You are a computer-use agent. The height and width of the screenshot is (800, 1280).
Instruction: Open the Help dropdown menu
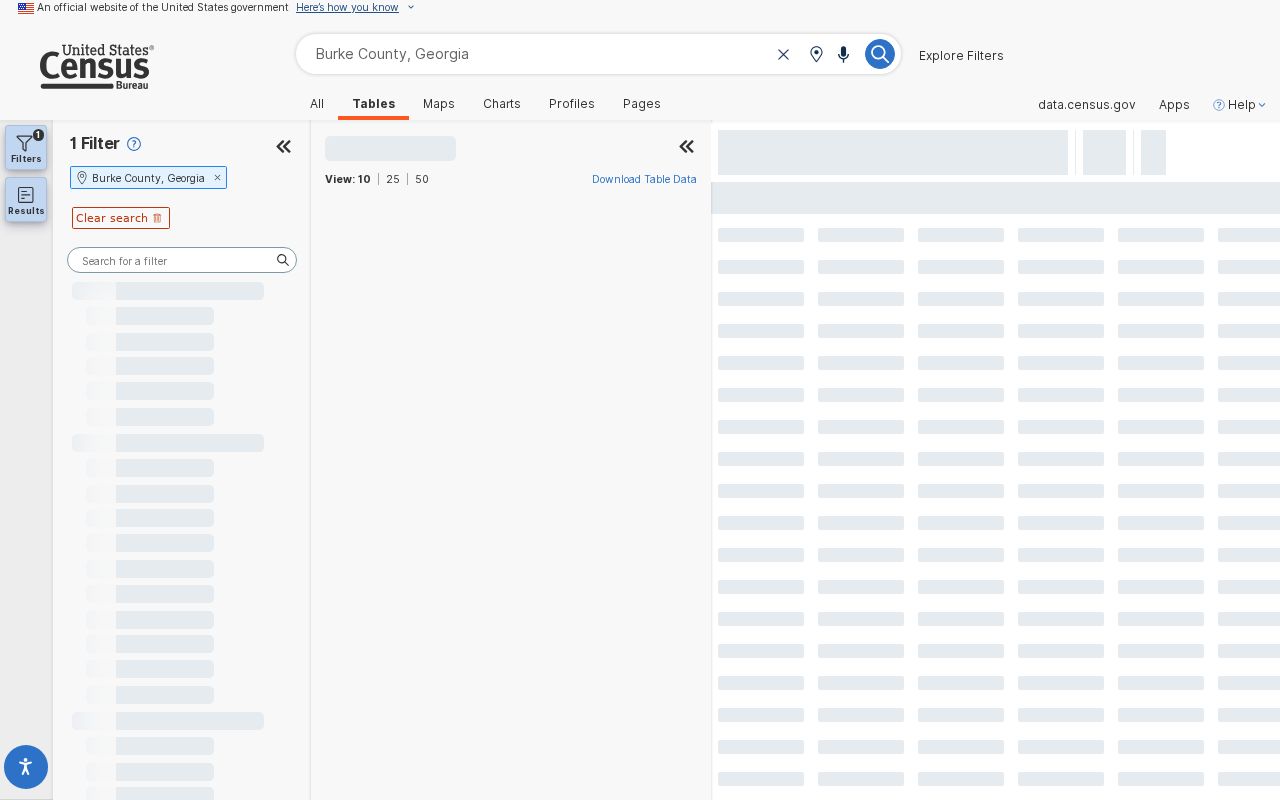click(x=1240, y=105)
